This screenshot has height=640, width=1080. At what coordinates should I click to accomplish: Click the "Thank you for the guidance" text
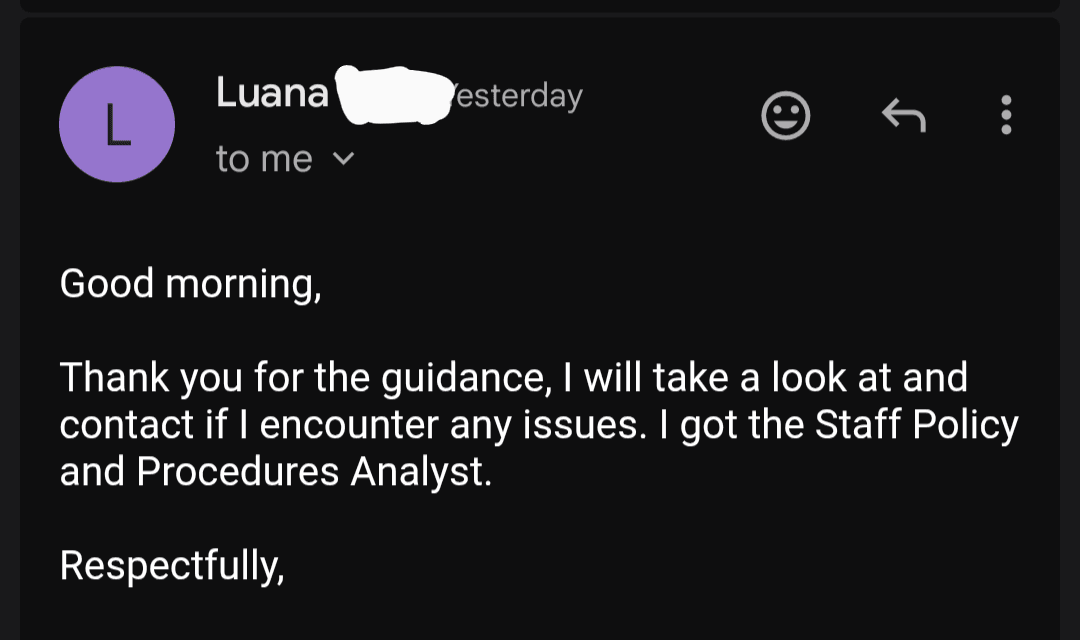coord(302,378)
